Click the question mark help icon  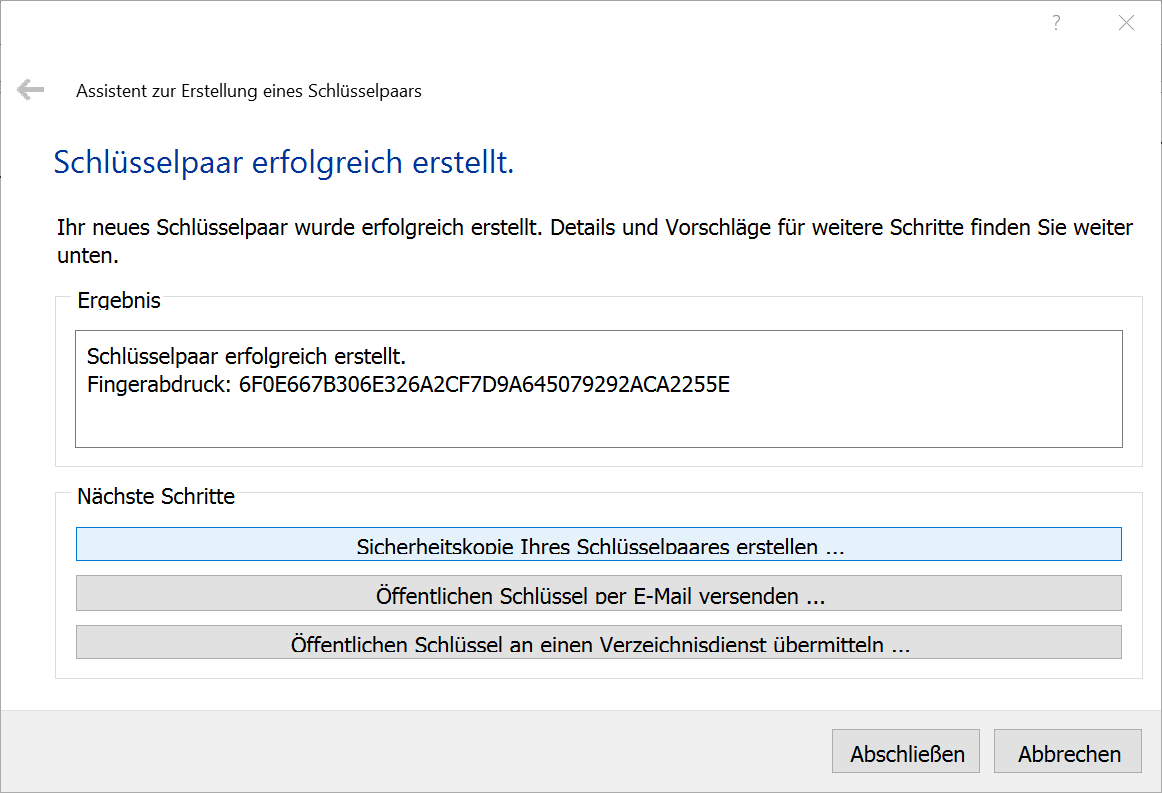pos(1056,23)
